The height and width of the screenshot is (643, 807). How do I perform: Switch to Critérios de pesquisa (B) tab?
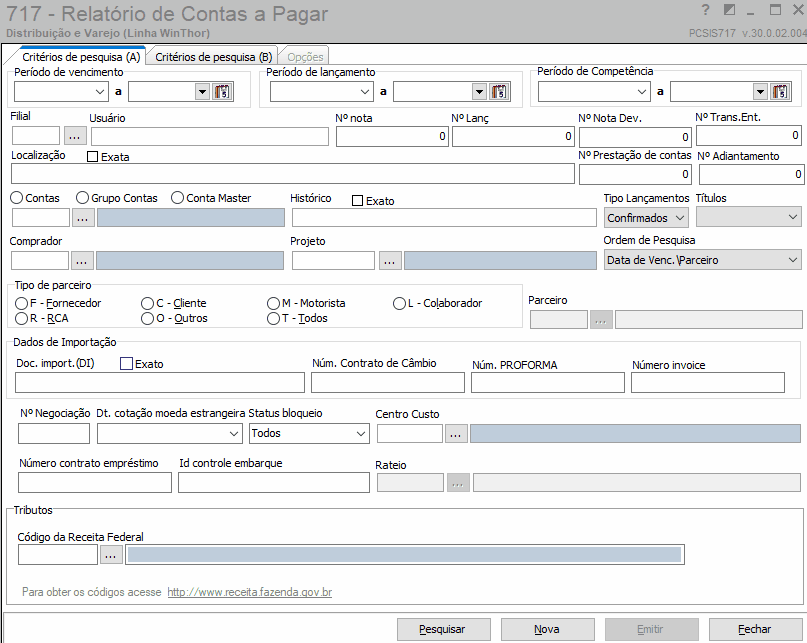click(214, 57)
